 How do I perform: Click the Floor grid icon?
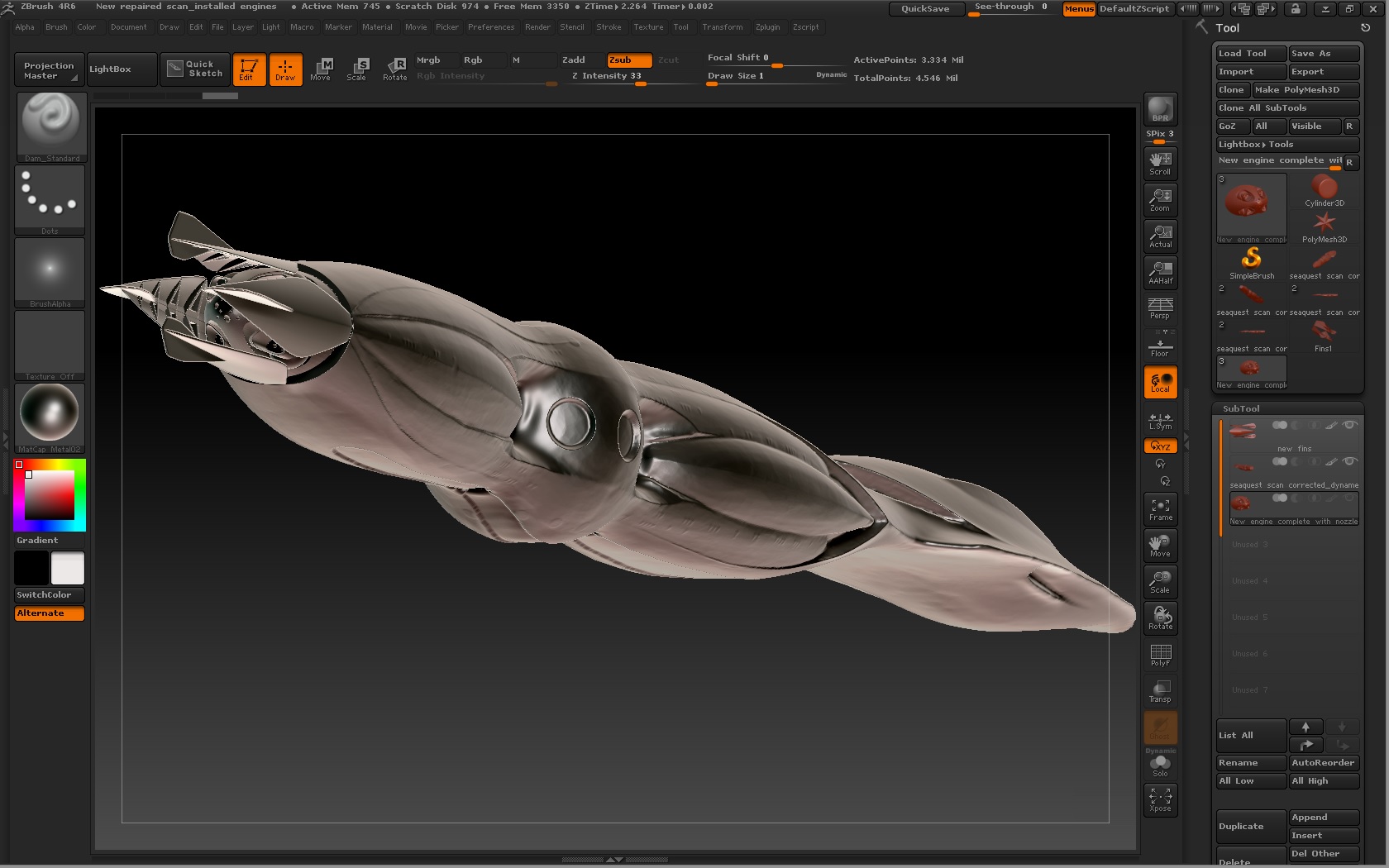(x=1160, y=346)
